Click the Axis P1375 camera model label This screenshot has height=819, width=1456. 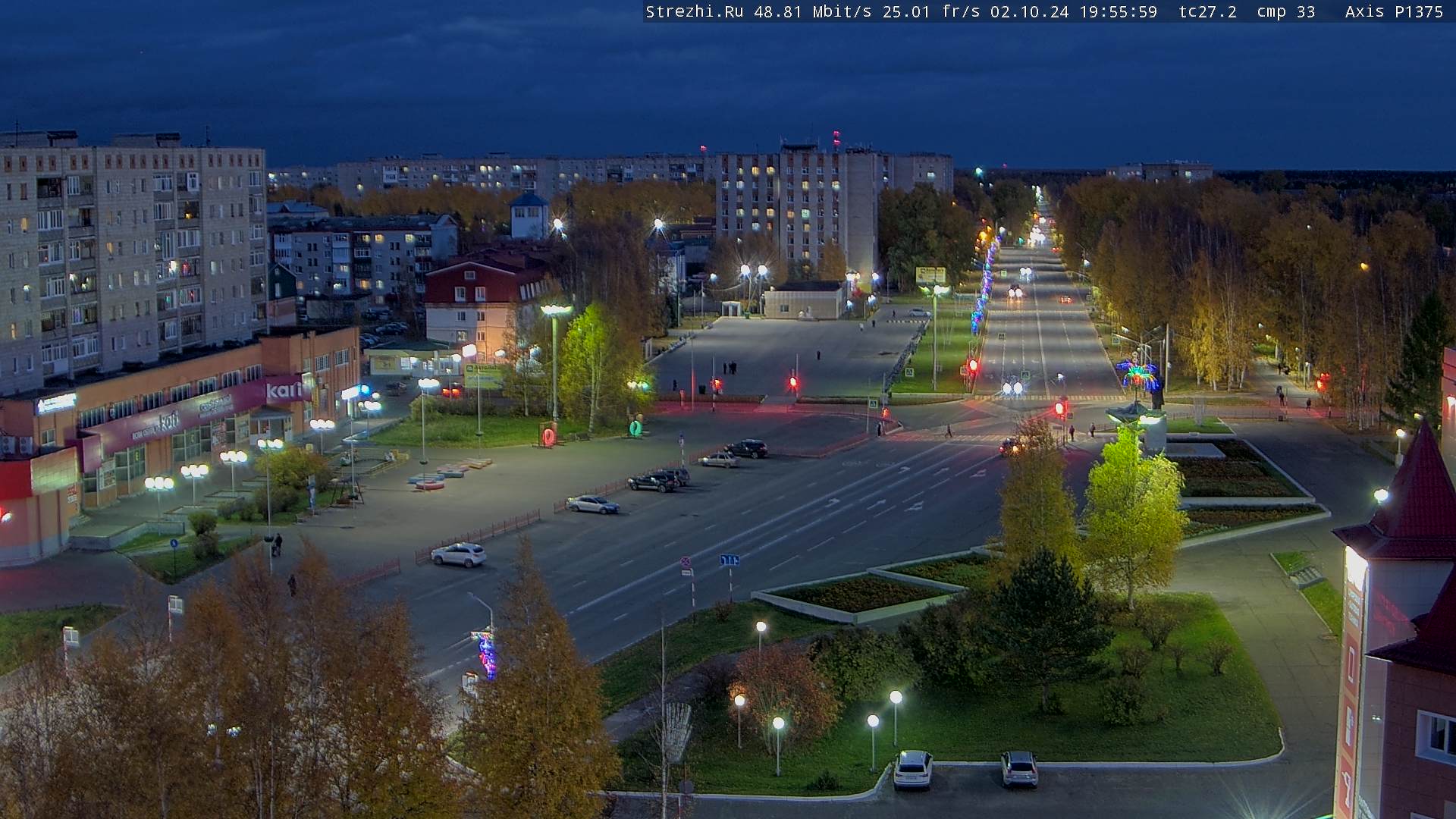pos(1394,11)
